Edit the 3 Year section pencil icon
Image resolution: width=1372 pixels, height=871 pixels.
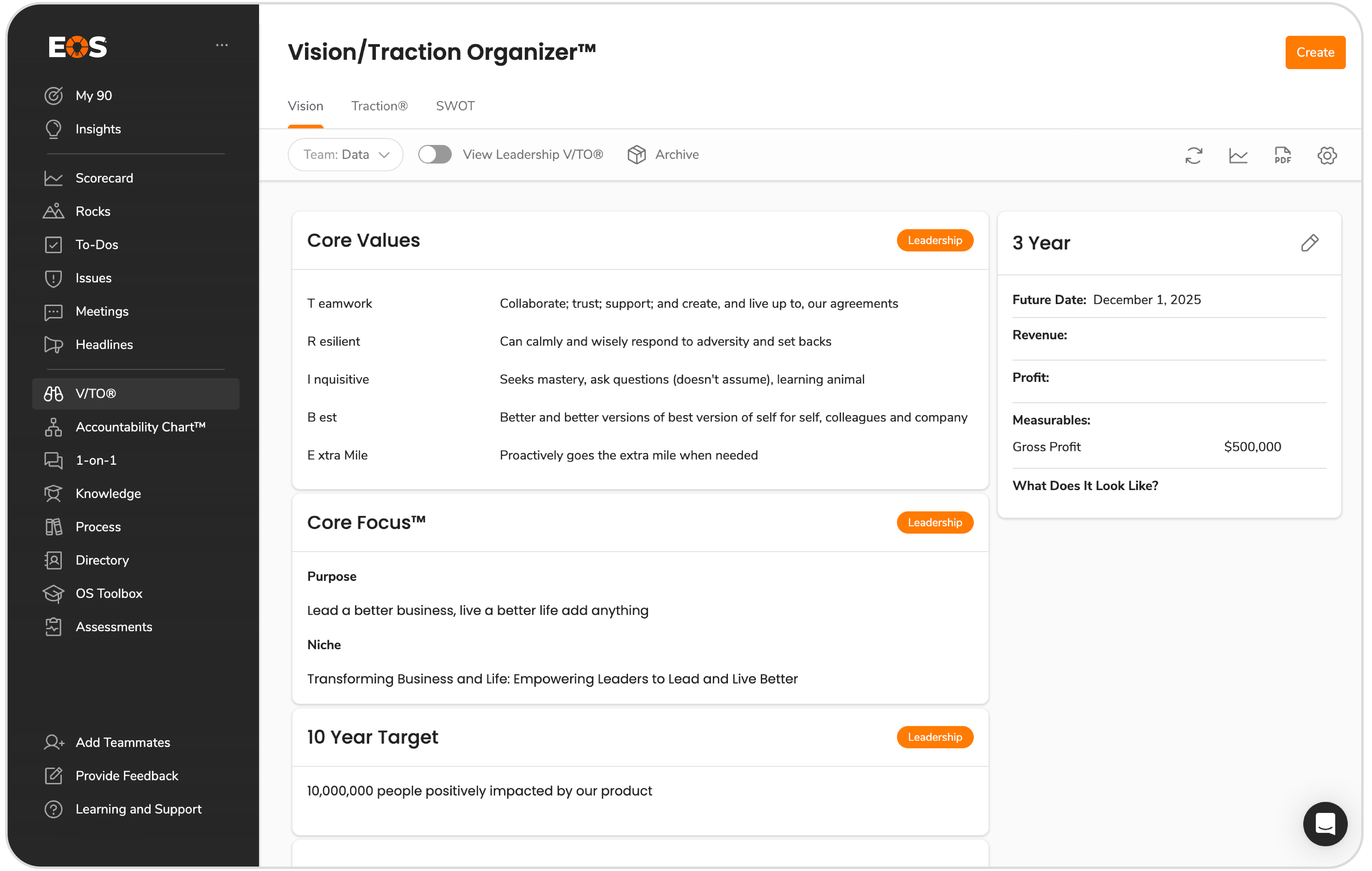pyautogui.click(x=1309, y=243)
